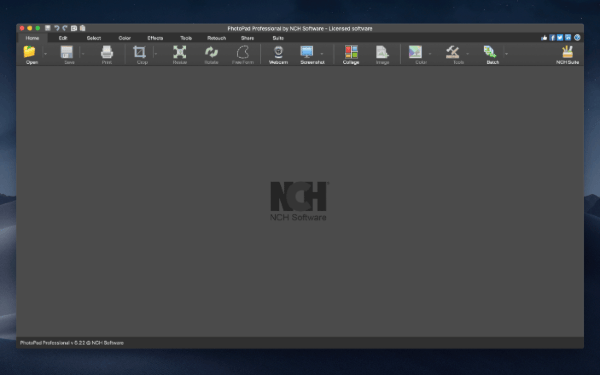600x375 pixels.
Task: Click the Color toolbar icon
Action: tap(415, 52)
